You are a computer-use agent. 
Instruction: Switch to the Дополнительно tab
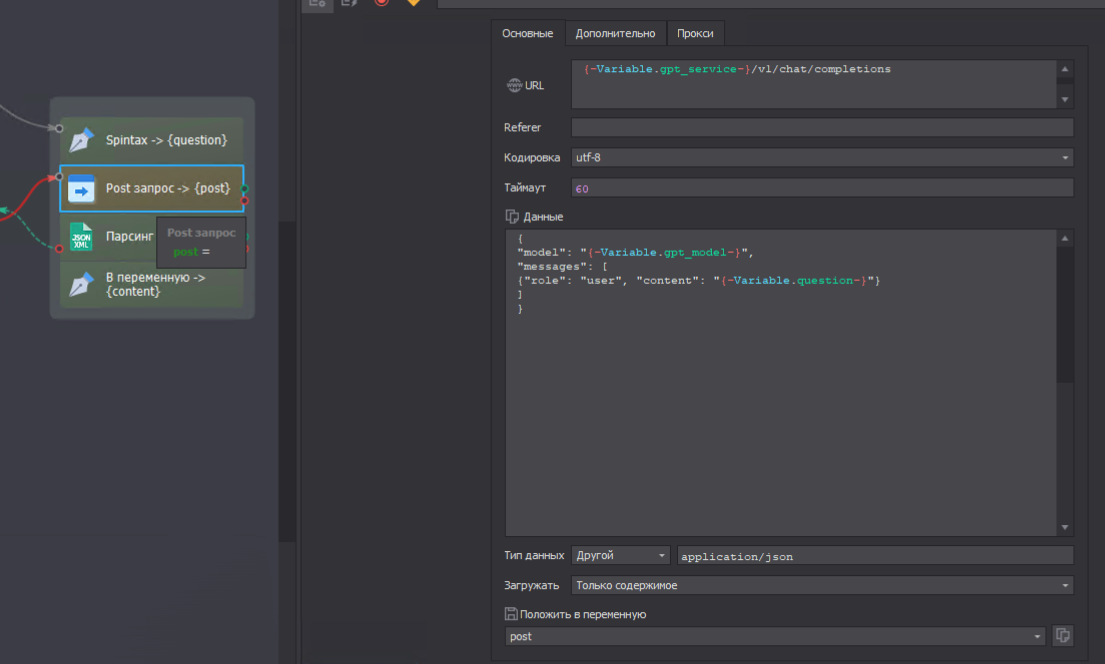coord(615,33)
